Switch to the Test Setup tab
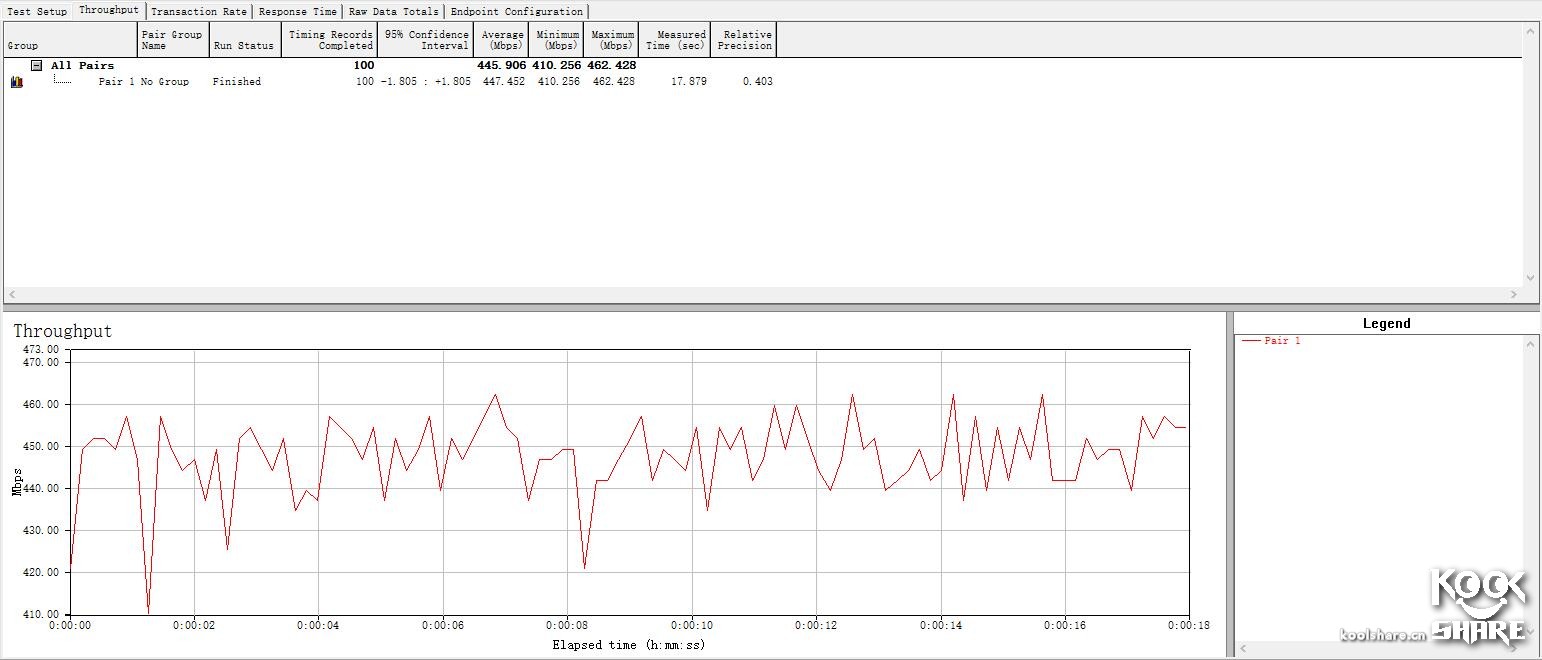The width and height of the screenshot is (1542, 660). coord(37,12)
